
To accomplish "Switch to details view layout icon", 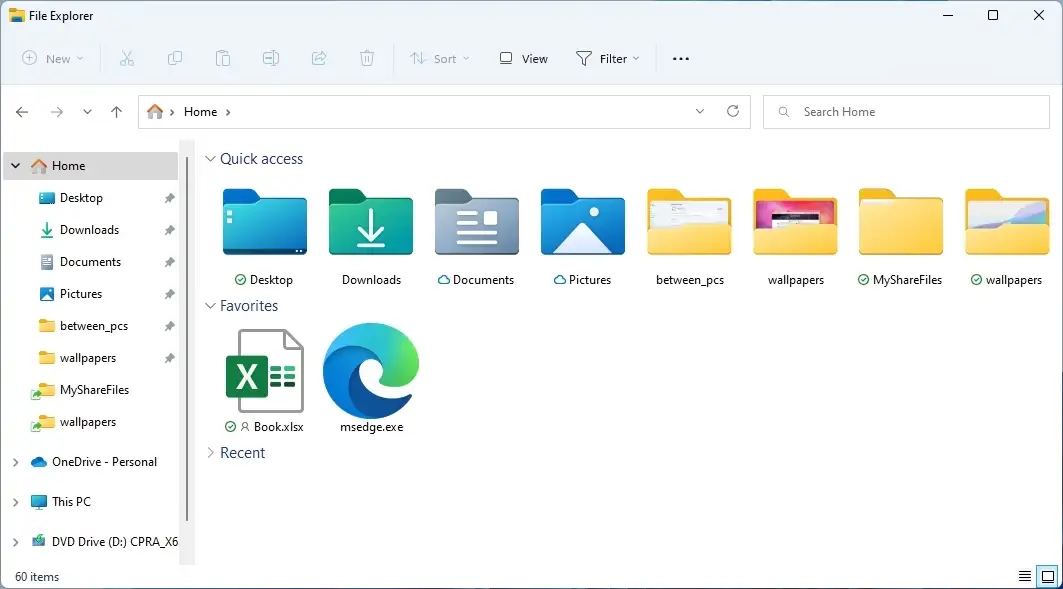I will [1025, 577].
